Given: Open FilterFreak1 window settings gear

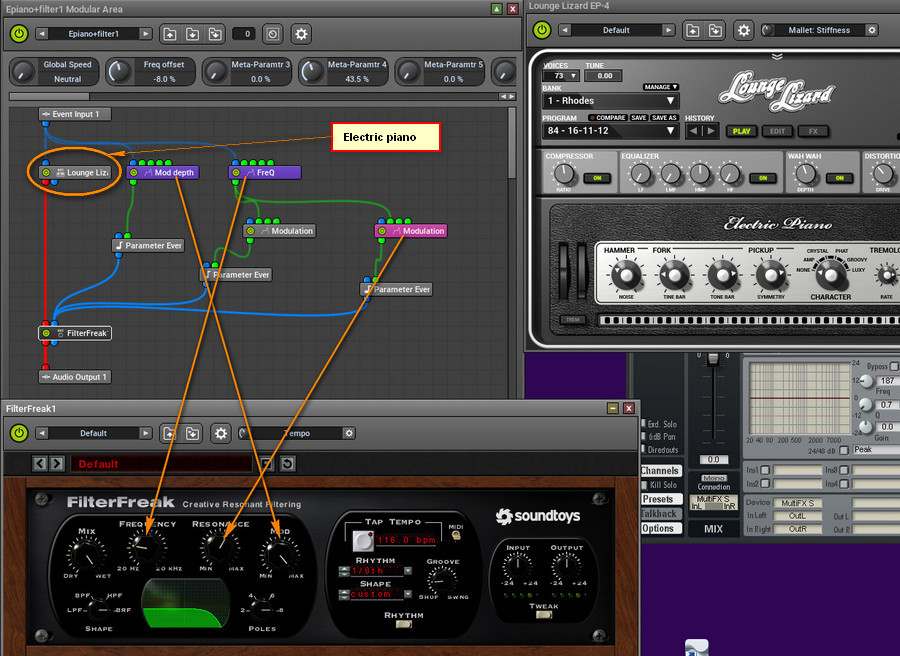Looking at the screenshot, I should coord(220,433).
